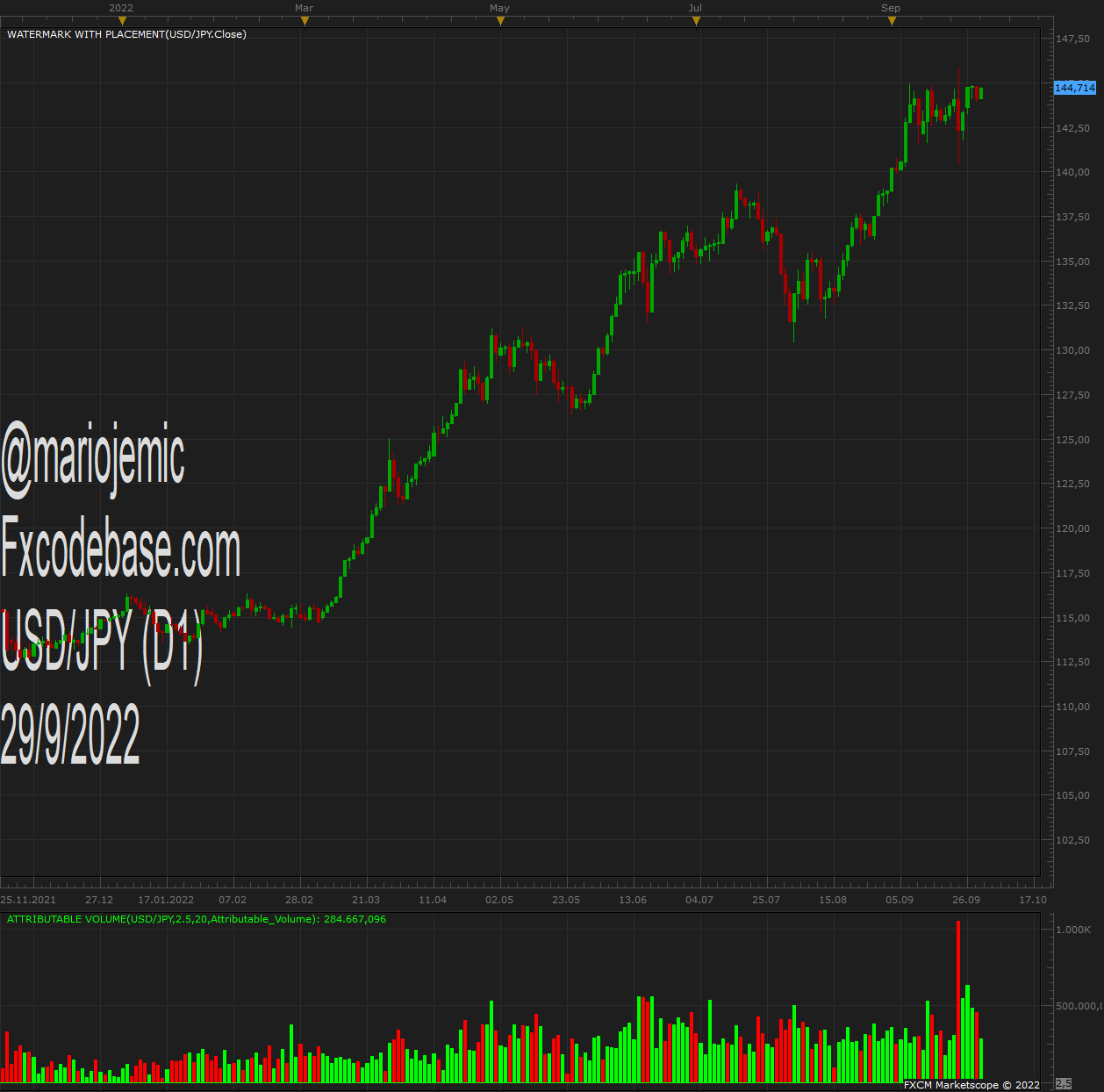The image size is (1104, 1092).
Task: Click the Mar month marker triangle
Action: [305, 22]
